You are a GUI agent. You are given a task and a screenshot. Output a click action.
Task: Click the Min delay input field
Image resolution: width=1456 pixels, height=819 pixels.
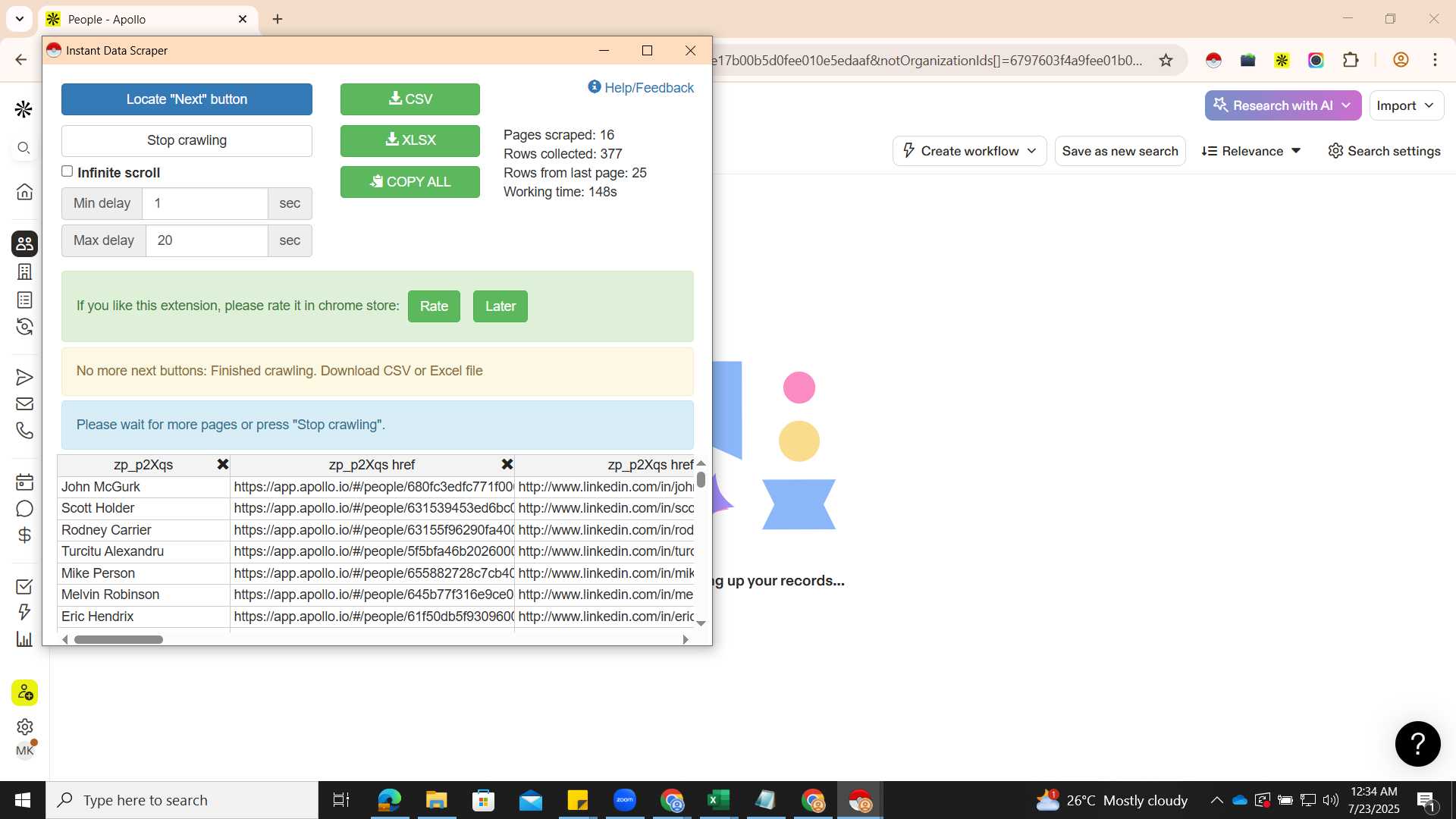click(206, 203)
